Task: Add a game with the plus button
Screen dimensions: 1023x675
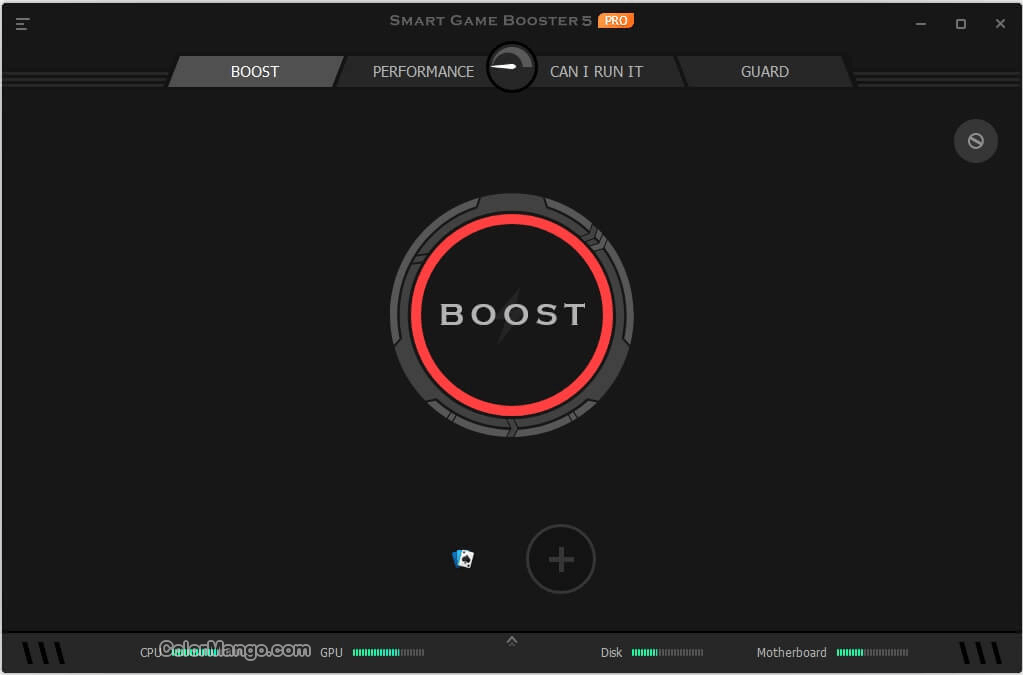Action: pos(561,559)
